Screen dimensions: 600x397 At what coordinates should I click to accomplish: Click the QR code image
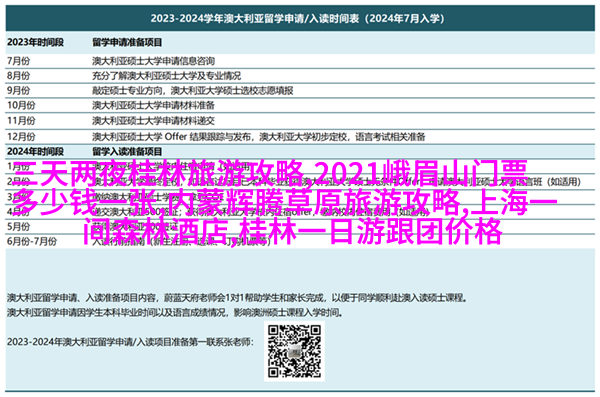point(294,351)
